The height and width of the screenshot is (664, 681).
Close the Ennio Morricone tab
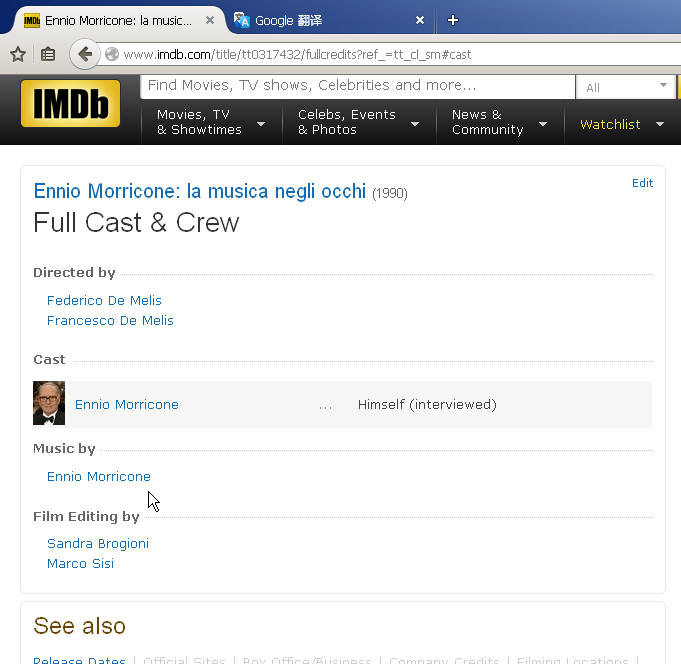[210, 20]
